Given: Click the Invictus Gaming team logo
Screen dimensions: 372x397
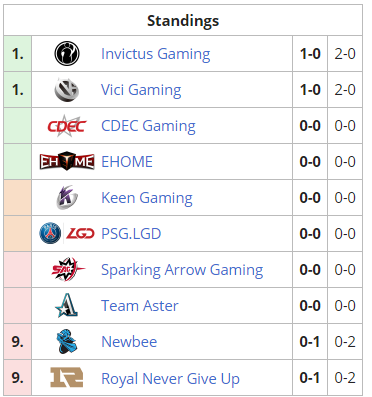Looking at the screenshot, I should click(67, 54).
